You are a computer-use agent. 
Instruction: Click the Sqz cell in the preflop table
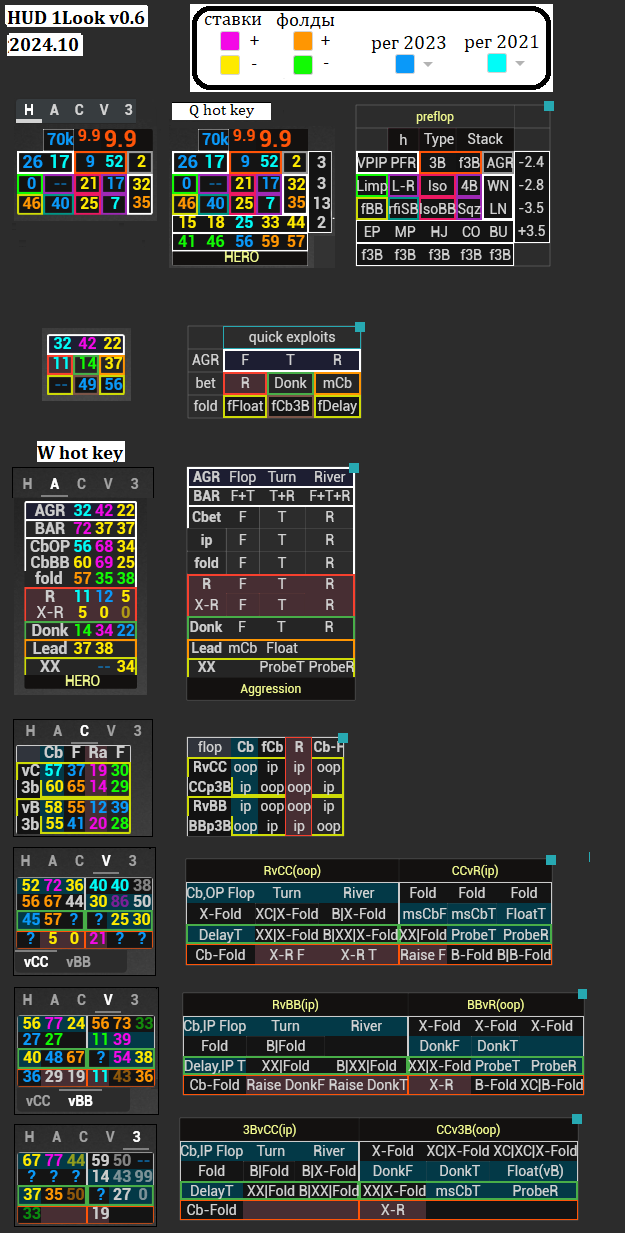(469, 209)
